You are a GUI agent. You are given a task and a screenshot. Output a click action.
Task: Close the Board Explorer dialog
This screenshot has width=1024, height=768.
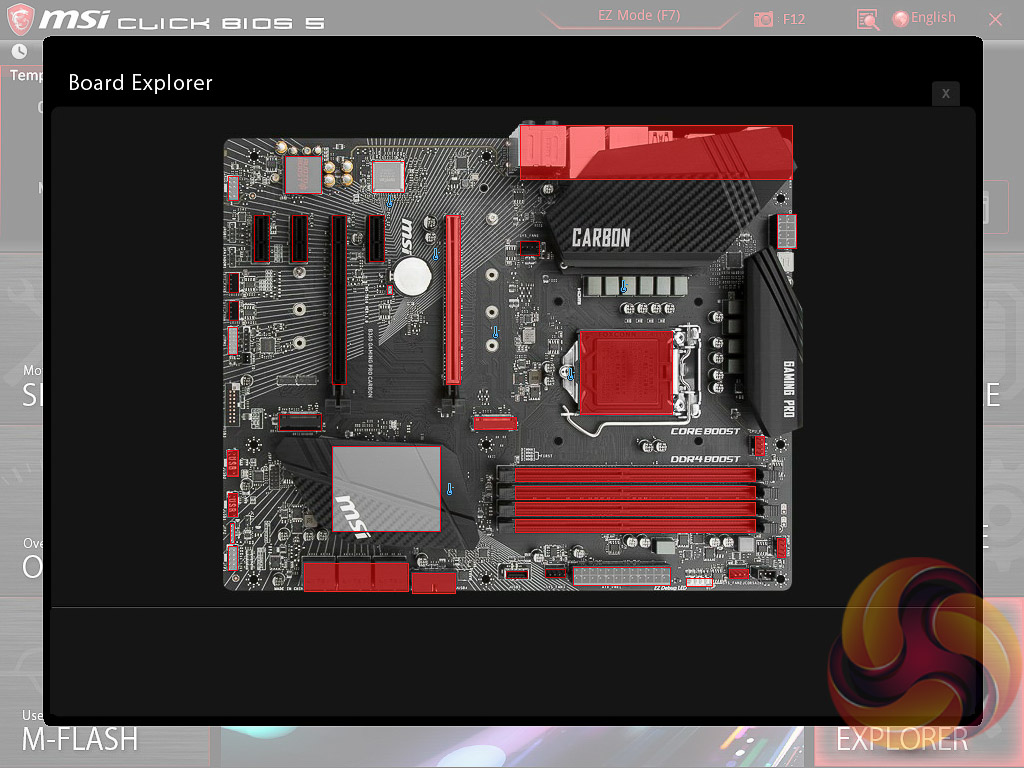945,93
